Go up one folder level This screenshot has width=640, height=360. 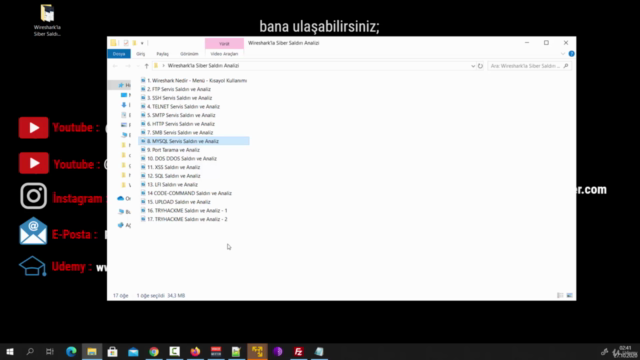point(147,66)
